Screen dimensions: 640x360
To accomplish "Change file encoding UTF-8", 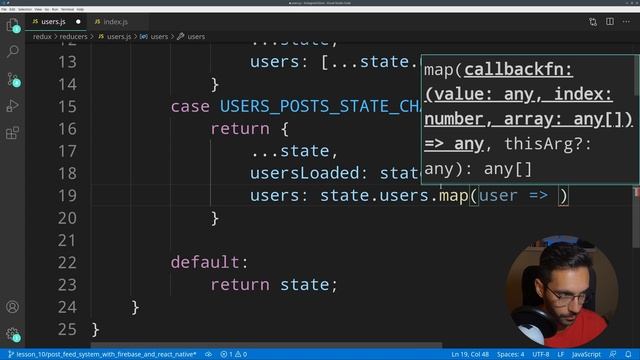I will [541, 354].
